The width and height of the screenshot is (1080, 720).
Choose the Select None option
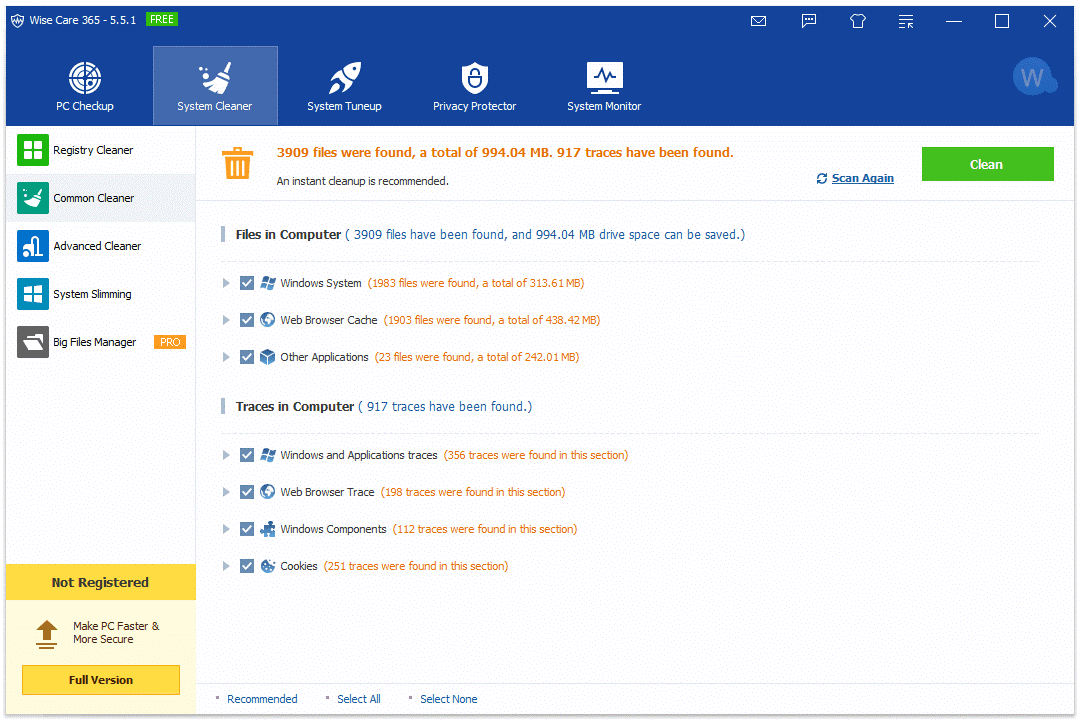(448, 699)
